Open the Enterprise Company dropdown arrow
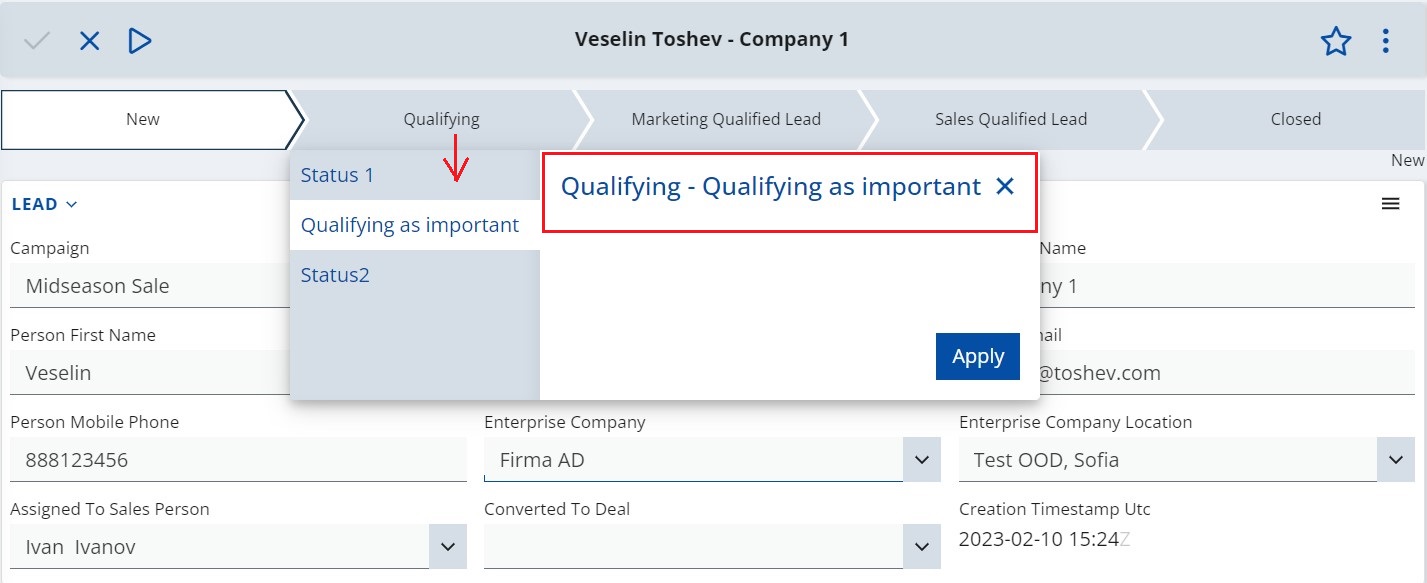The height and width of the screenshot is (583, 1427). tap(922, 460)
